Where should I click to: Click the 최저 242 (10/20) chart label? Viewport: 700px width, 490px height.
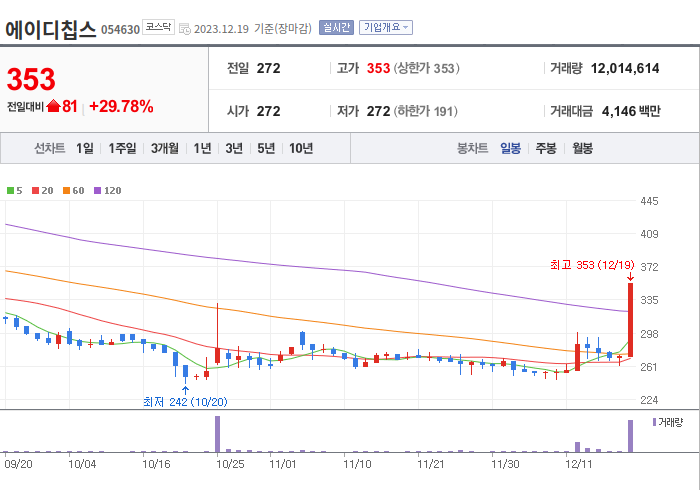pos(185,402)
